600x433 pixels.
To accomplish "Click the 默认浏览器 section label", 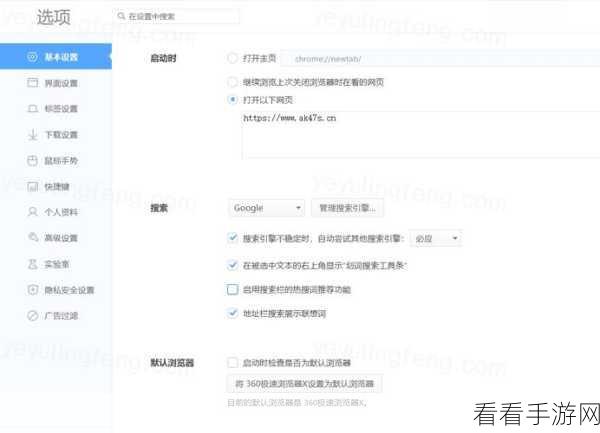I will pos(172,362).
